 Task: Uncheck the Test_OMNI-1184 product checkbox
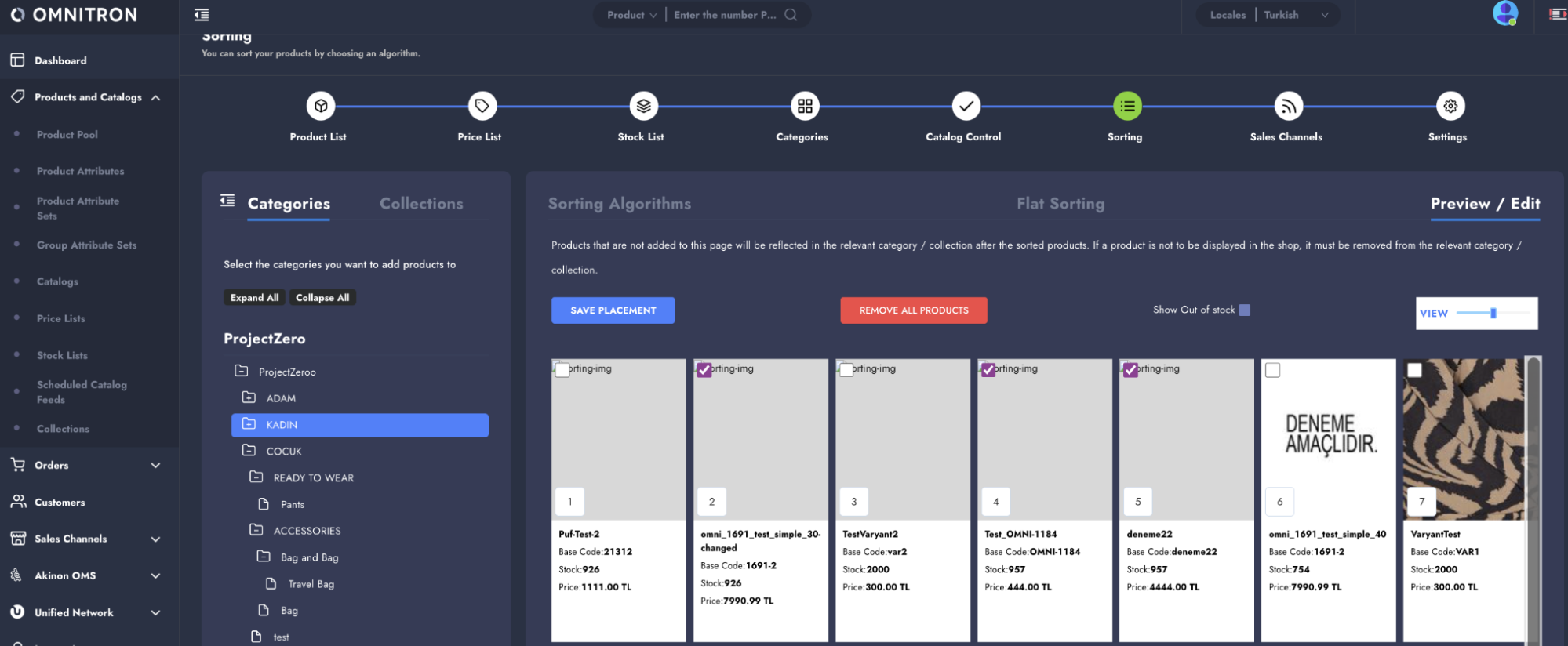(988, 370)
